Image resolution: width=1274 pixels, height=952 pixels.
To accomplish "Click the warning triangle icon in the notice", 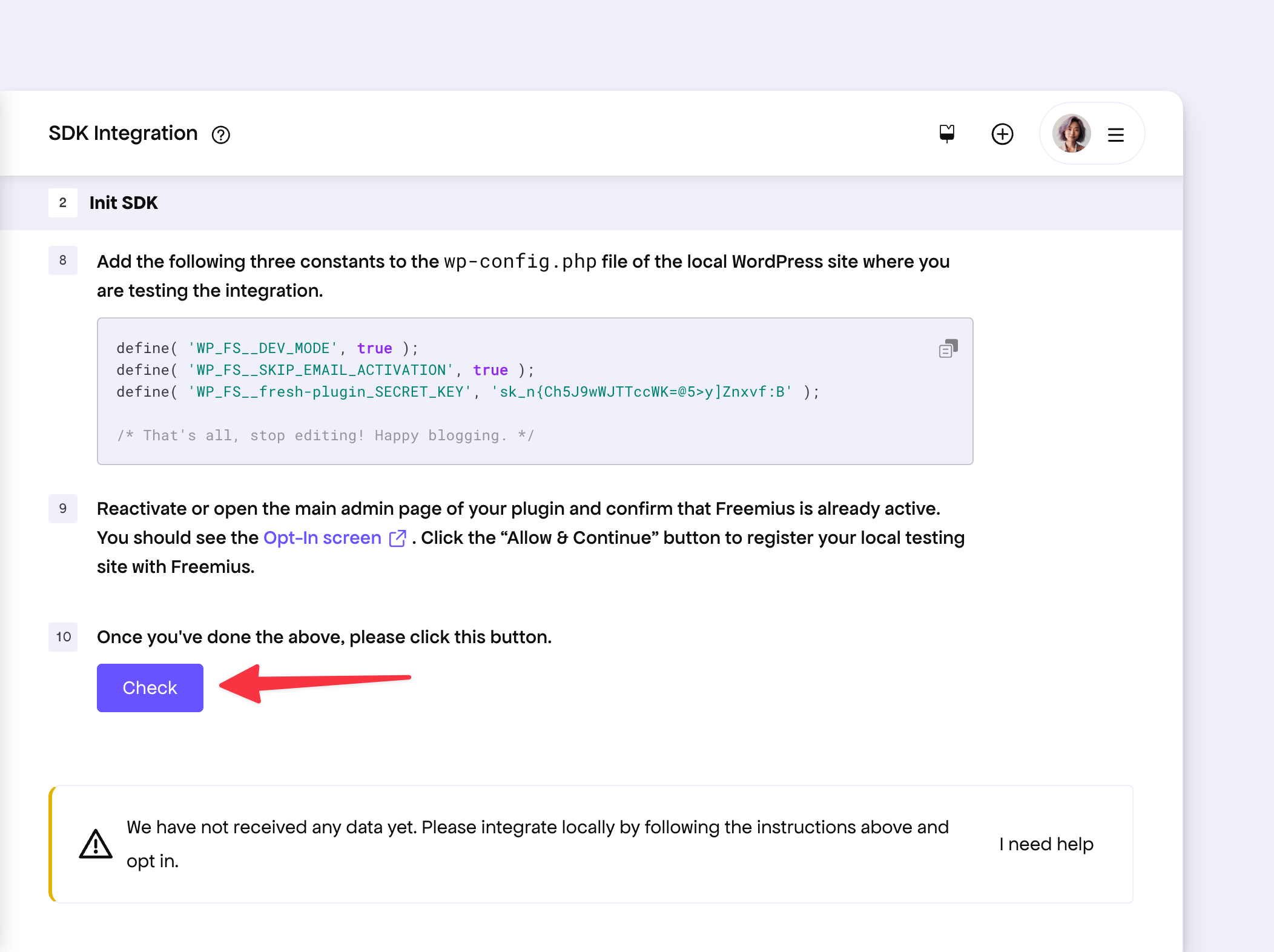I will [x=96, y=844].
